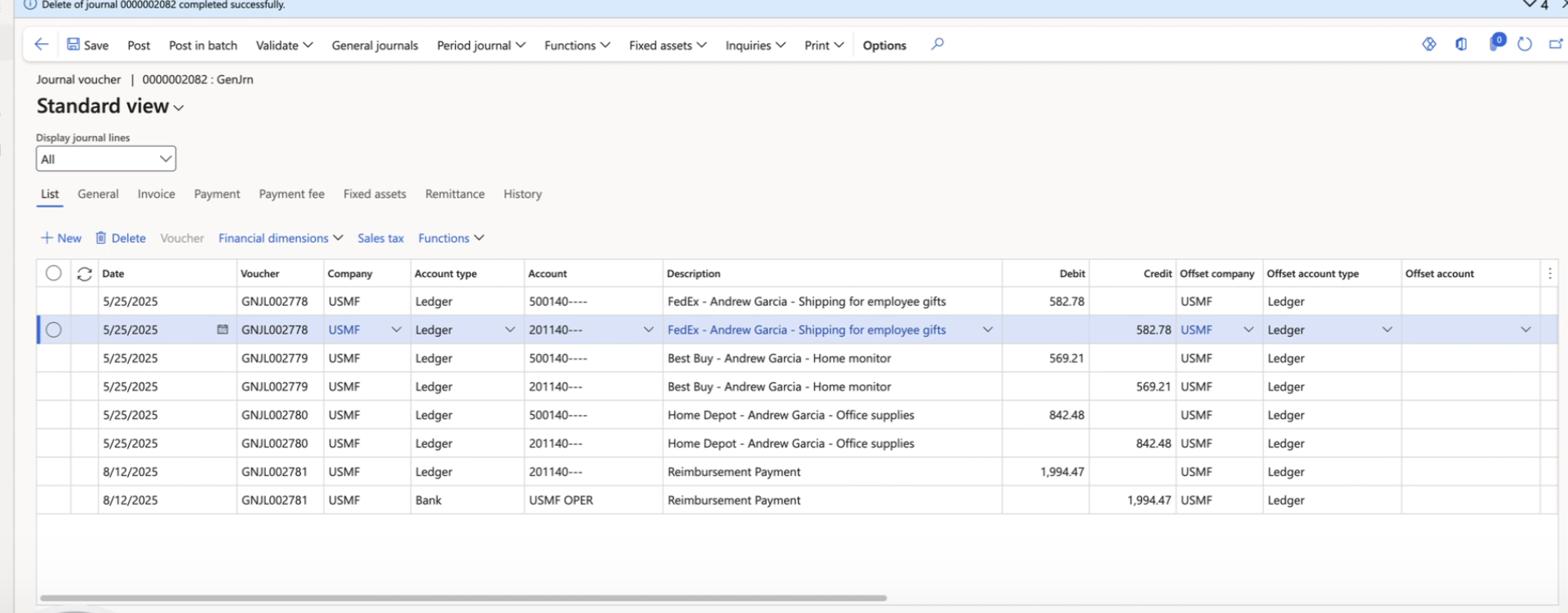Open attachments icon with badge 0

(1496, 42)
